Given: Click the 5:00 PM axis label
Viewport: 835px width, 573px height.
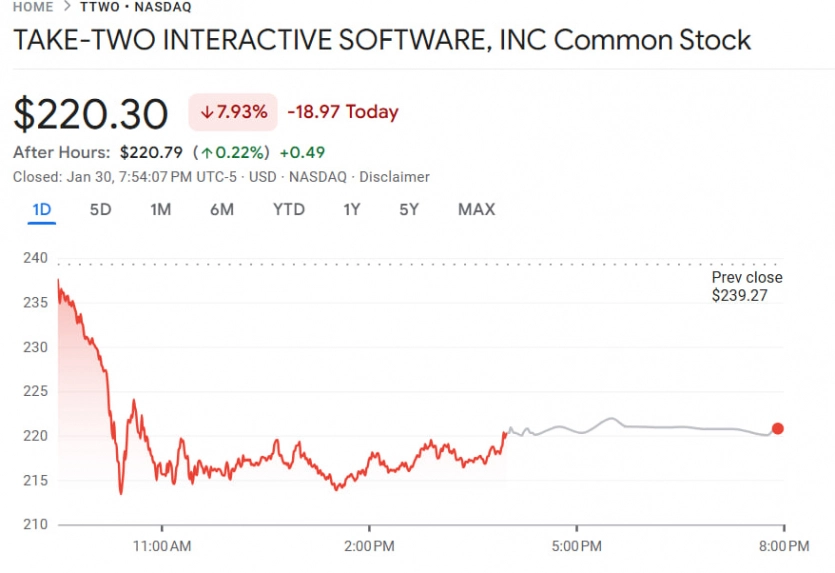Looking at the screenshot, I should (577, 546).
